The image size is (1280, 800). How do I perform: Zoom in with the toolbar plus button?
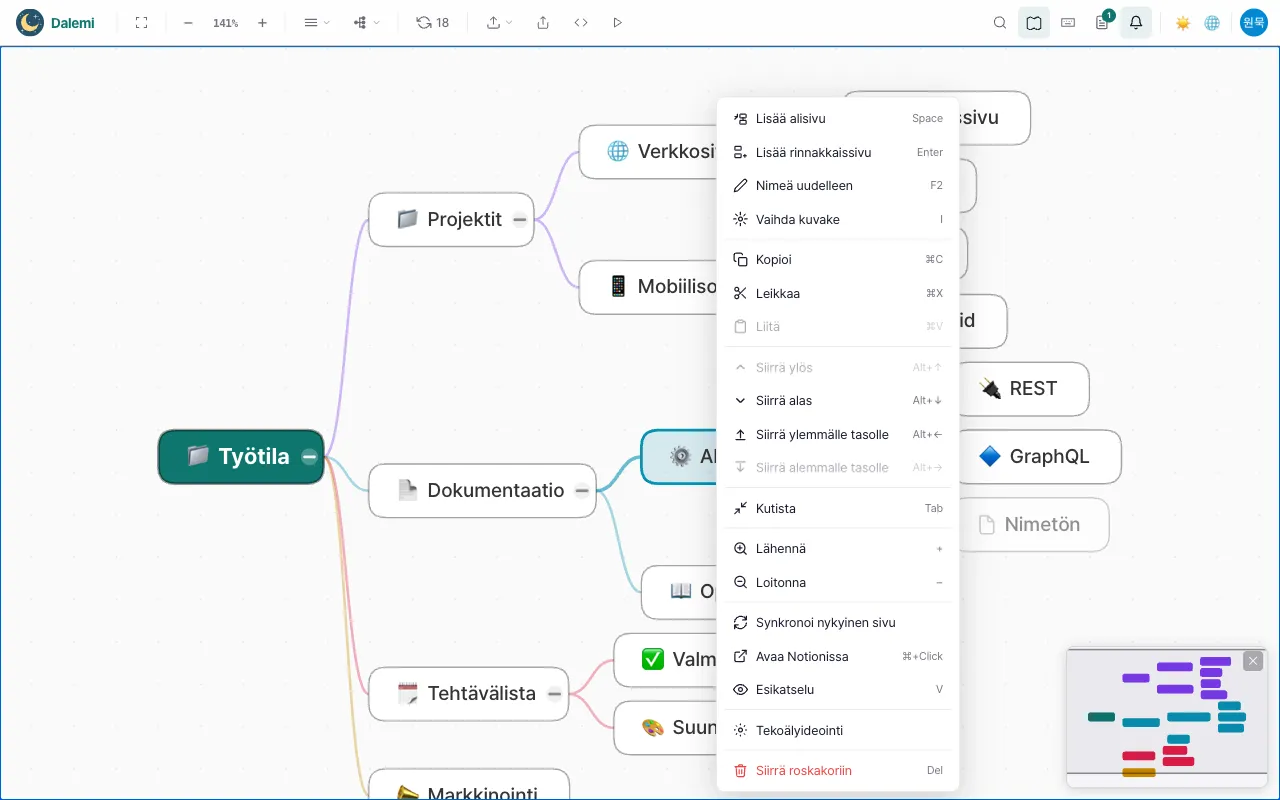[262, 22]
